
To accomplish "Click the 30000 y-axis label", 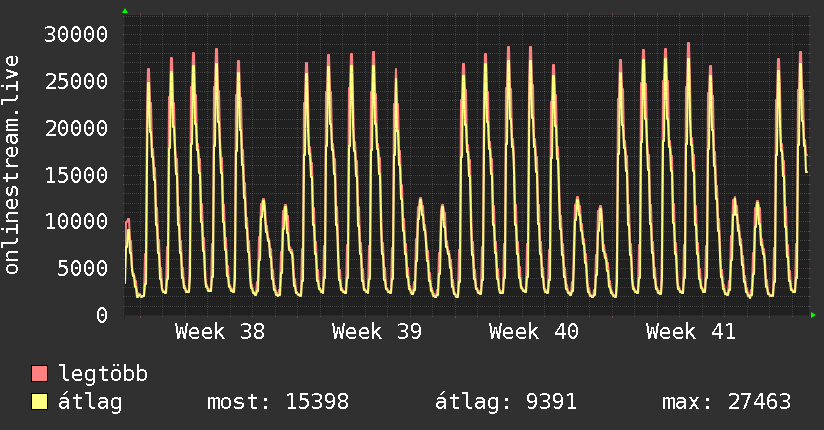I will 76,35.
